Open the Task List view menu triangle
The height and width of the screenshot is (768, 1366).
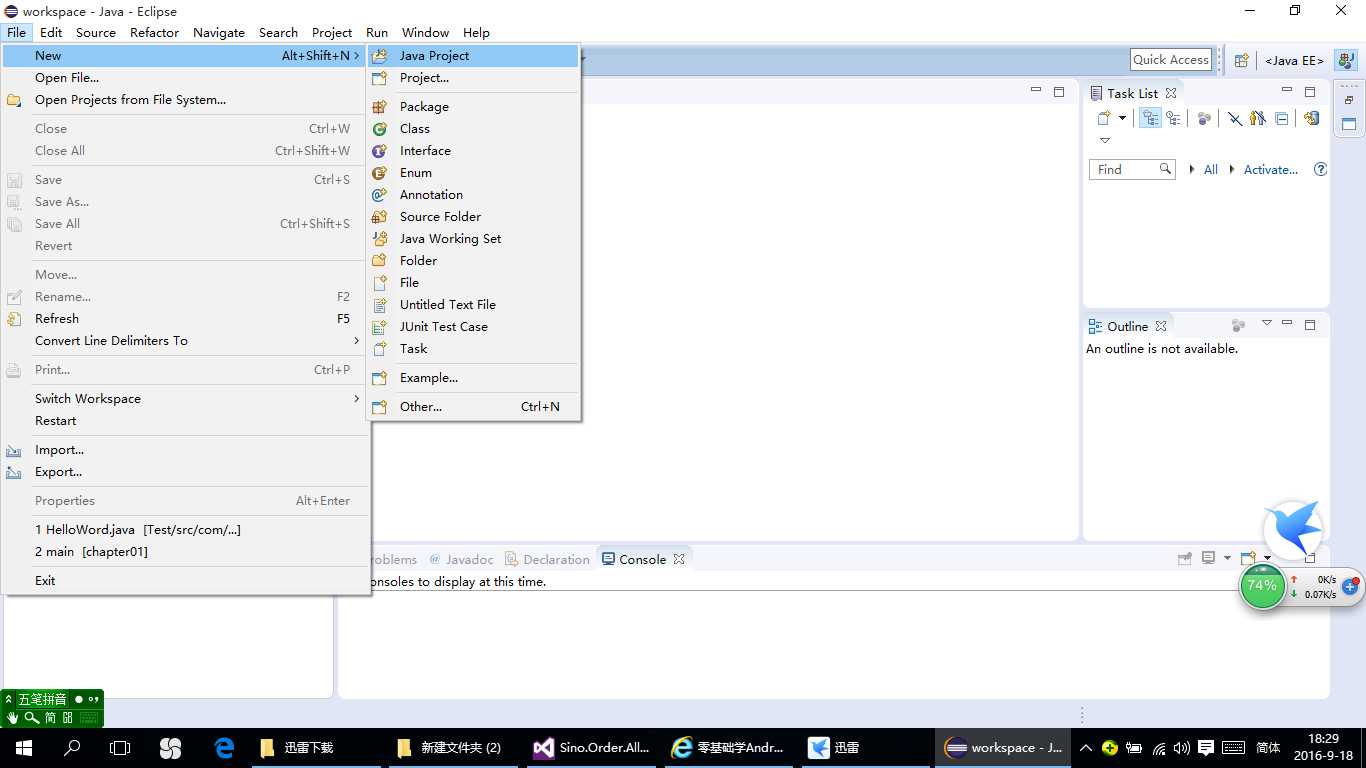(1105, 141)
